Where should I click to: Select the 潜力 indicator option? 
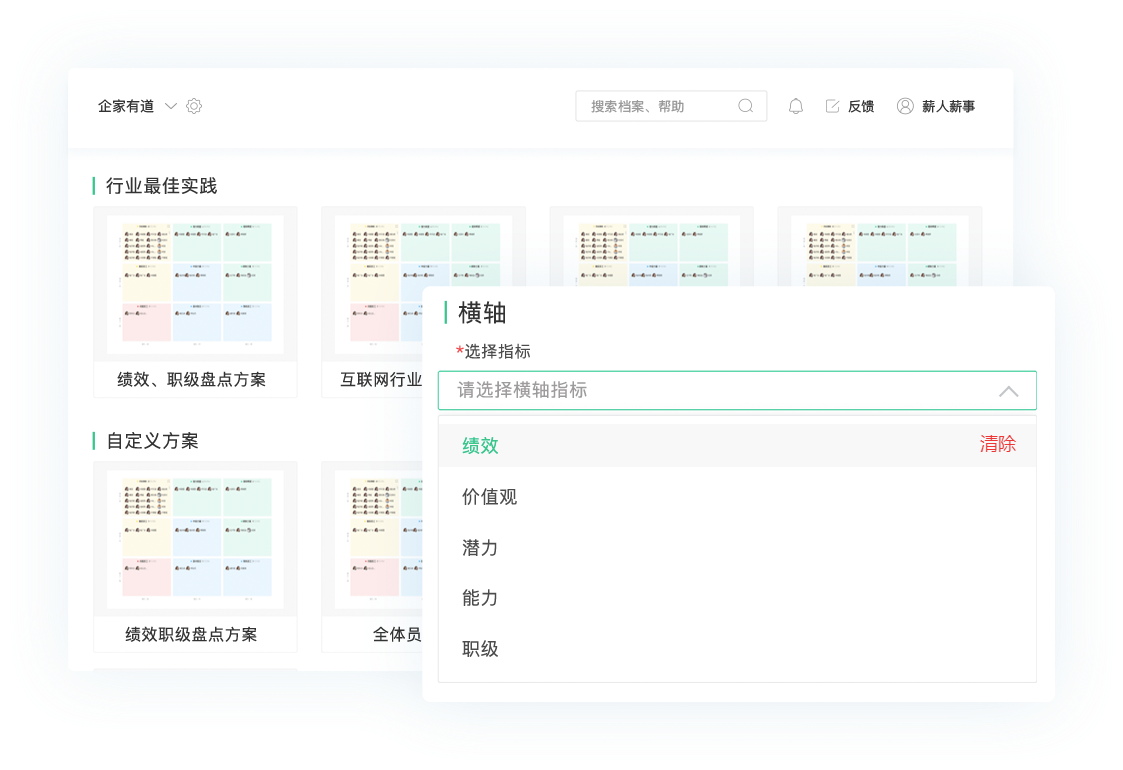click(480, 547)
